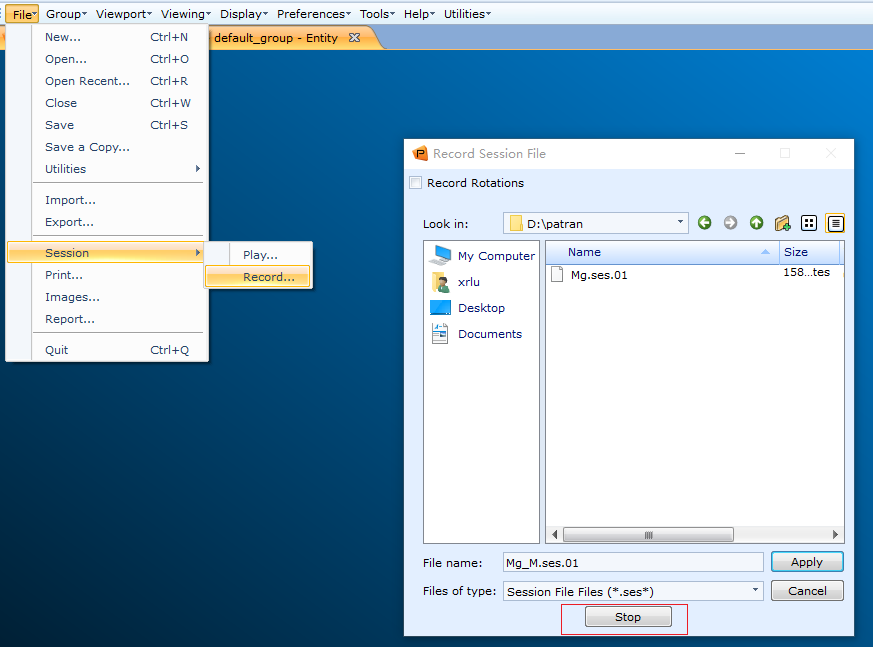Click the horizontal scrollbar thumb in the file list
This screenshot has width=873, height=647.
(648, 535)
